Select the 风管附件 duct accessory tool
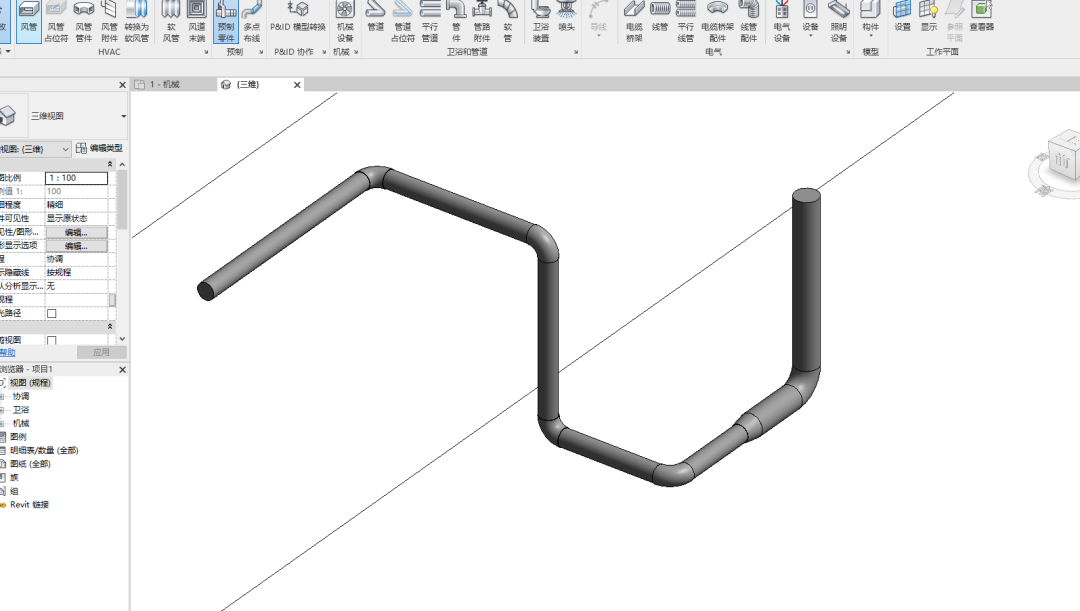 (x=110, y=21)
